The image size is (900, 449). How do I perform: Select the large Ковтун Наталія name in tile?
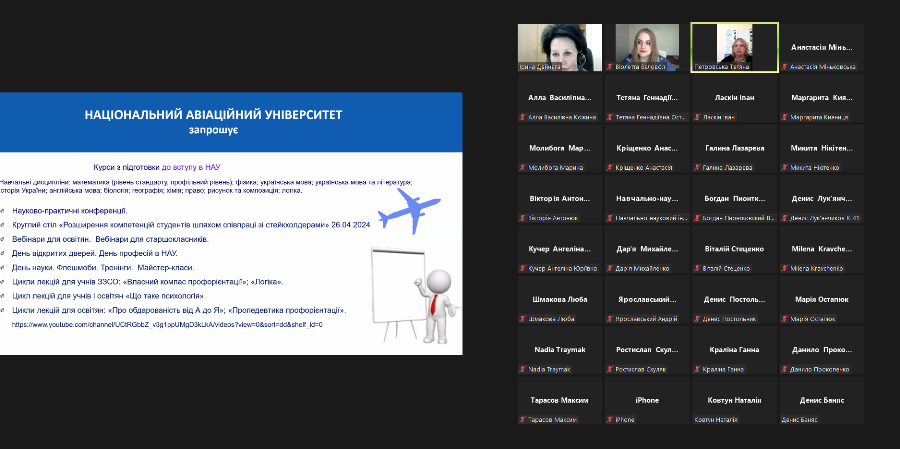coord(735,400)
